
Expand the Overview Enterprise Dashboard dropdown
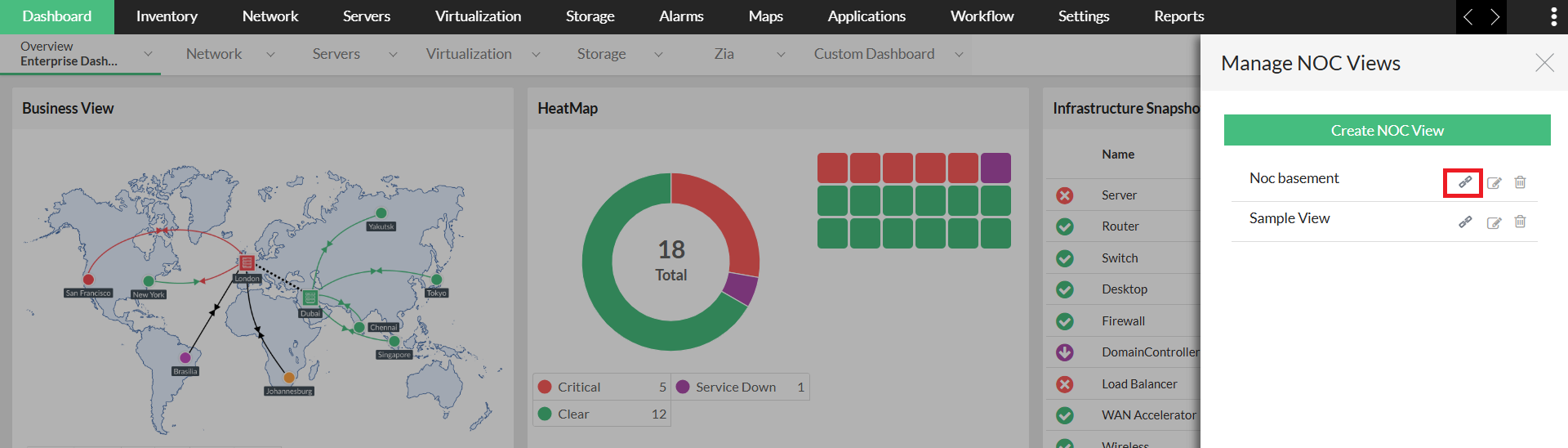(x=148, y=54)
